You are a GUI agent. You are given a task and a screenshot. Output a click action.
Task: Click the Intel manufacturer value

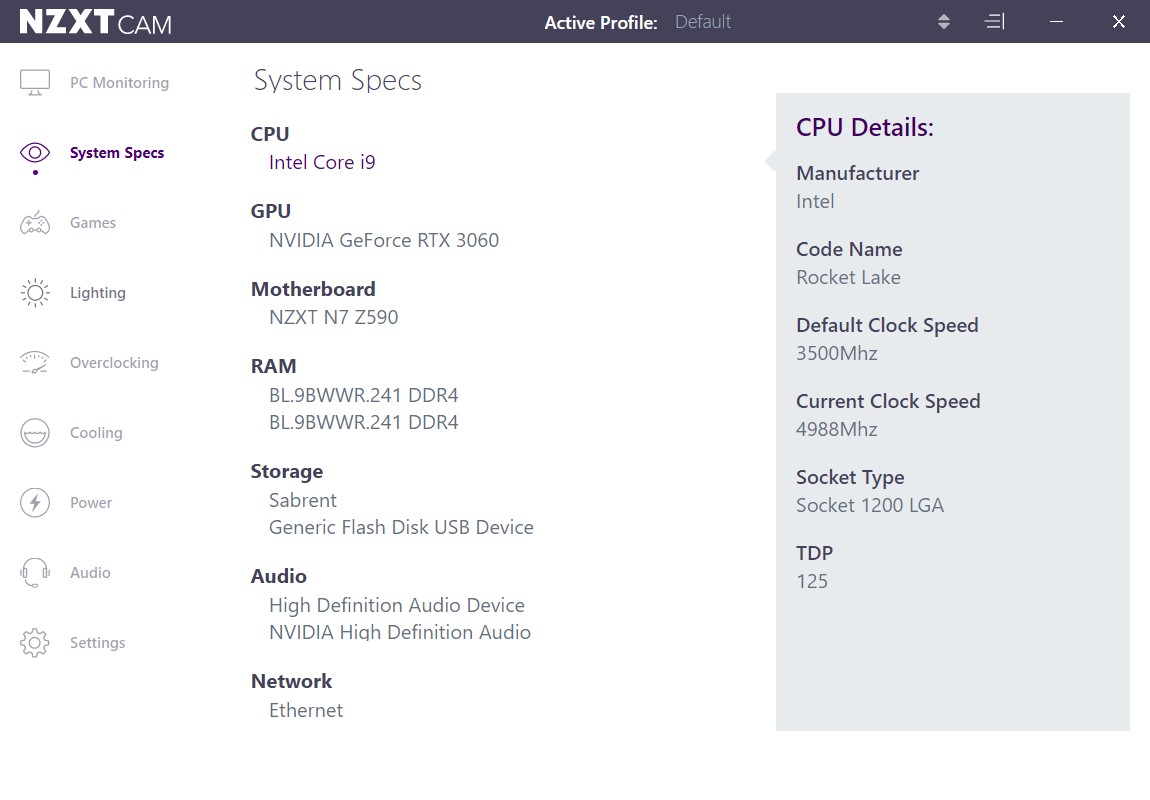click(816, 202)
